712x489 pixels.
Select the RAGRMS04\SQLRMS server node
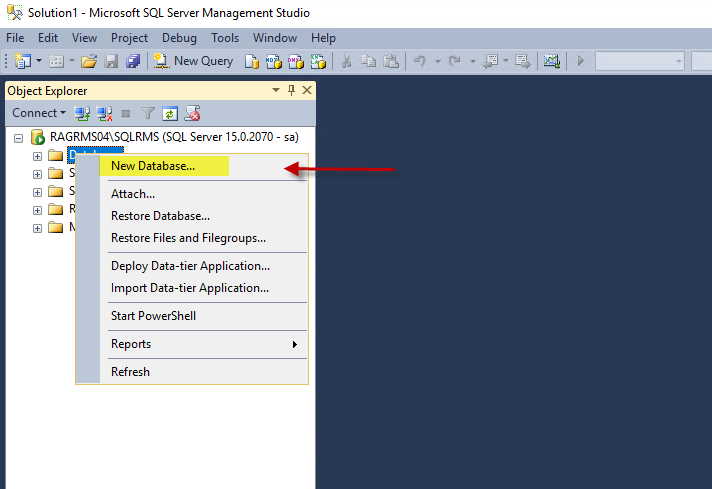pos(174,137)
